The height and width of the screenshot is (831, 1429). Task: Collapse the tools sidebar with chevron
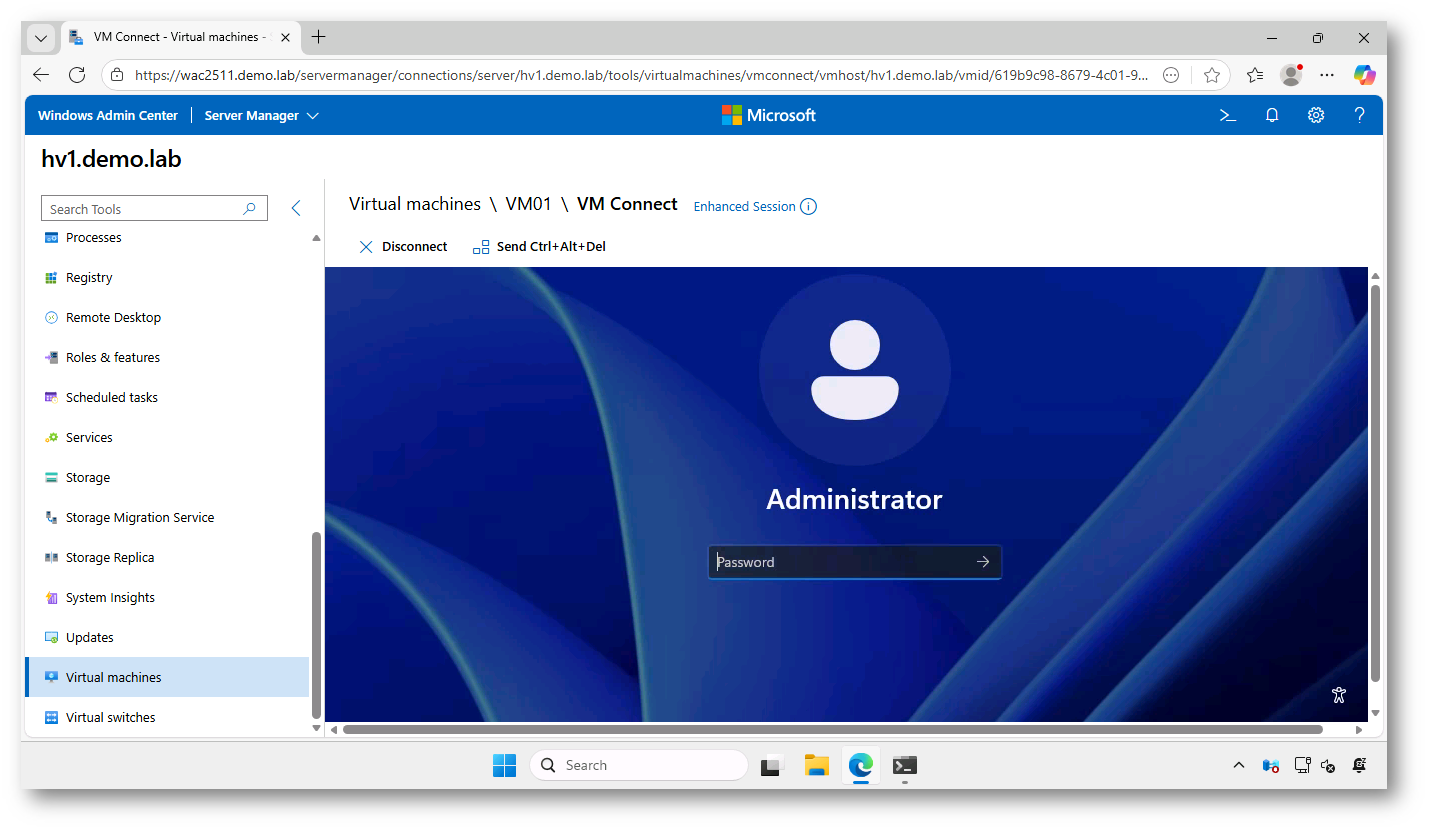coord(296,208)
